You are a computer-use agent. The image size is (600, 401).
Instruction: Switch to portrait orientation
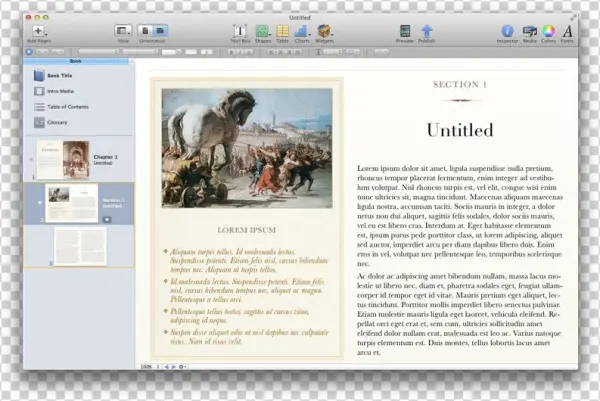coord(145,31)
